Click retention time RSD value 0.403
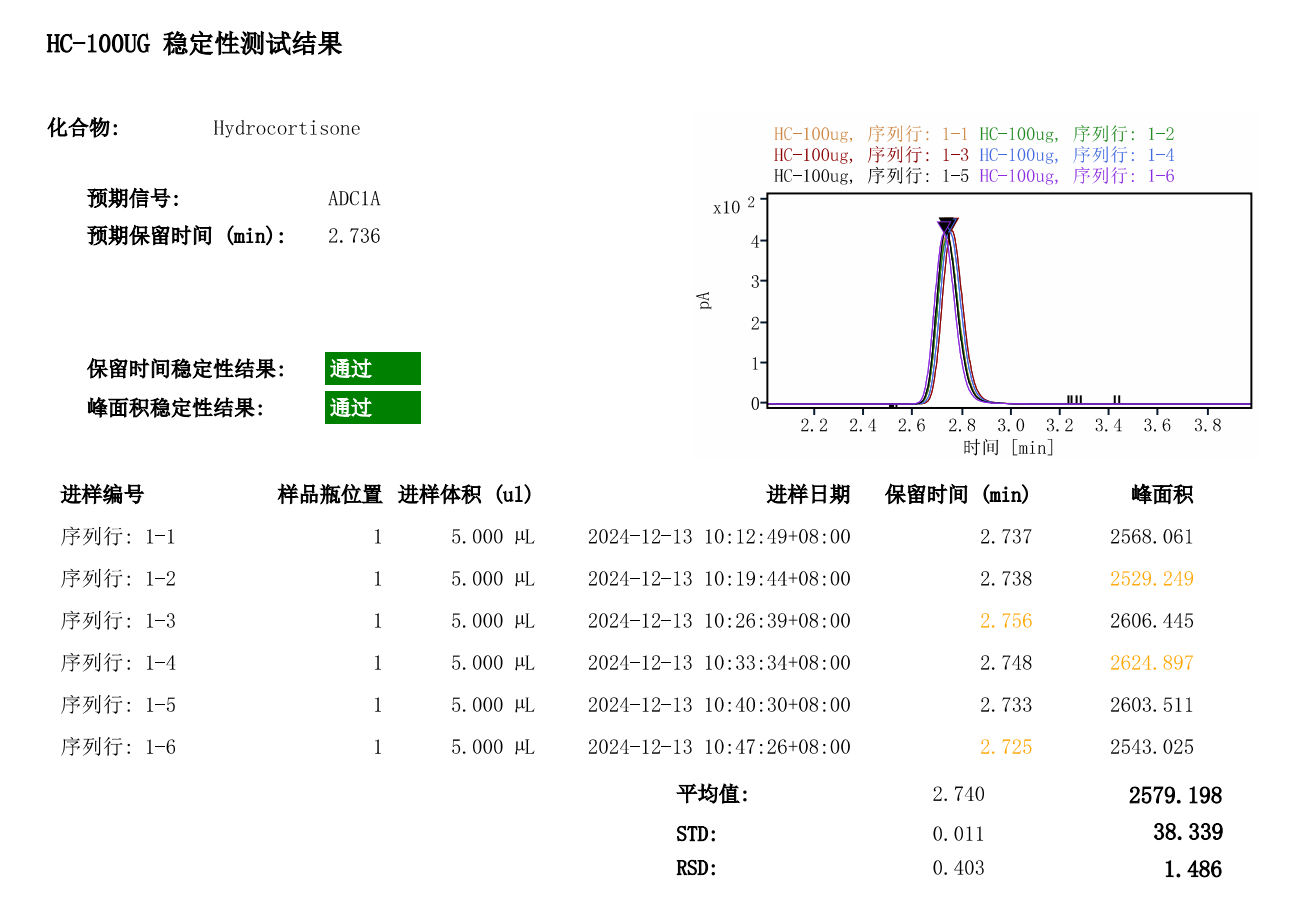 pos(958,868)
